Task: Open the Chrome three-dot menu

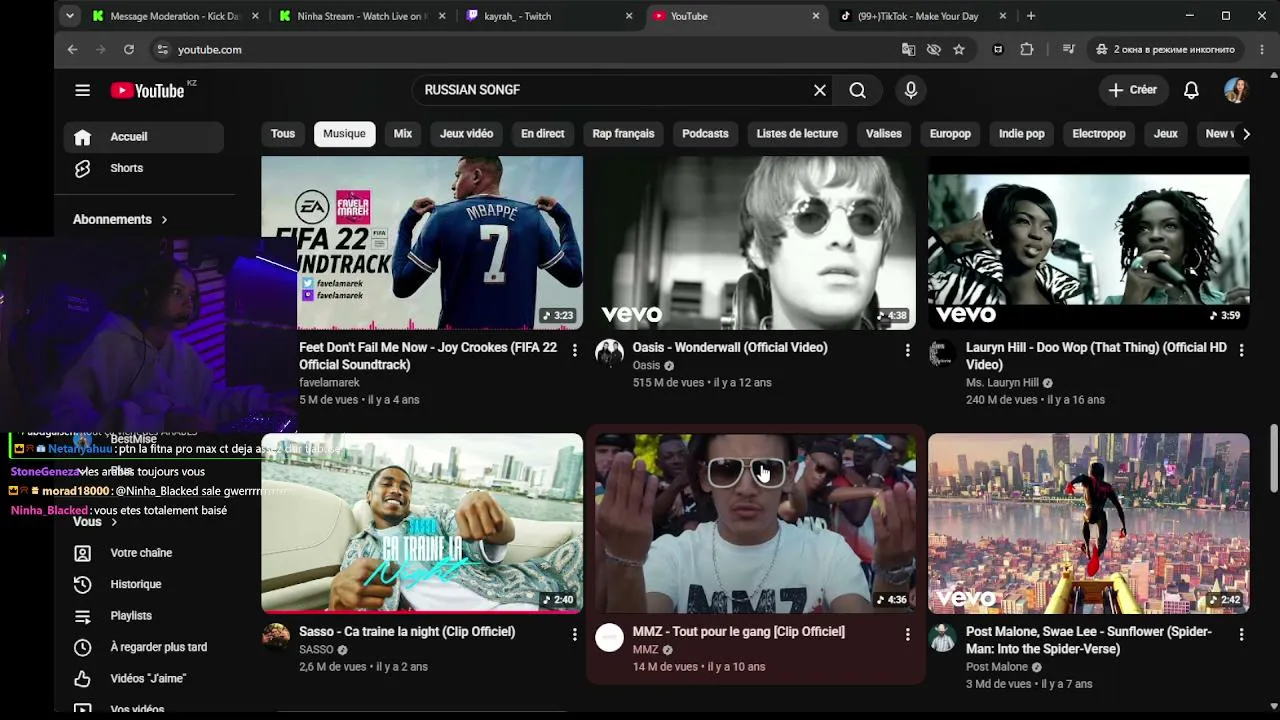Action: pyautogui.click(x=1262, y=49)
